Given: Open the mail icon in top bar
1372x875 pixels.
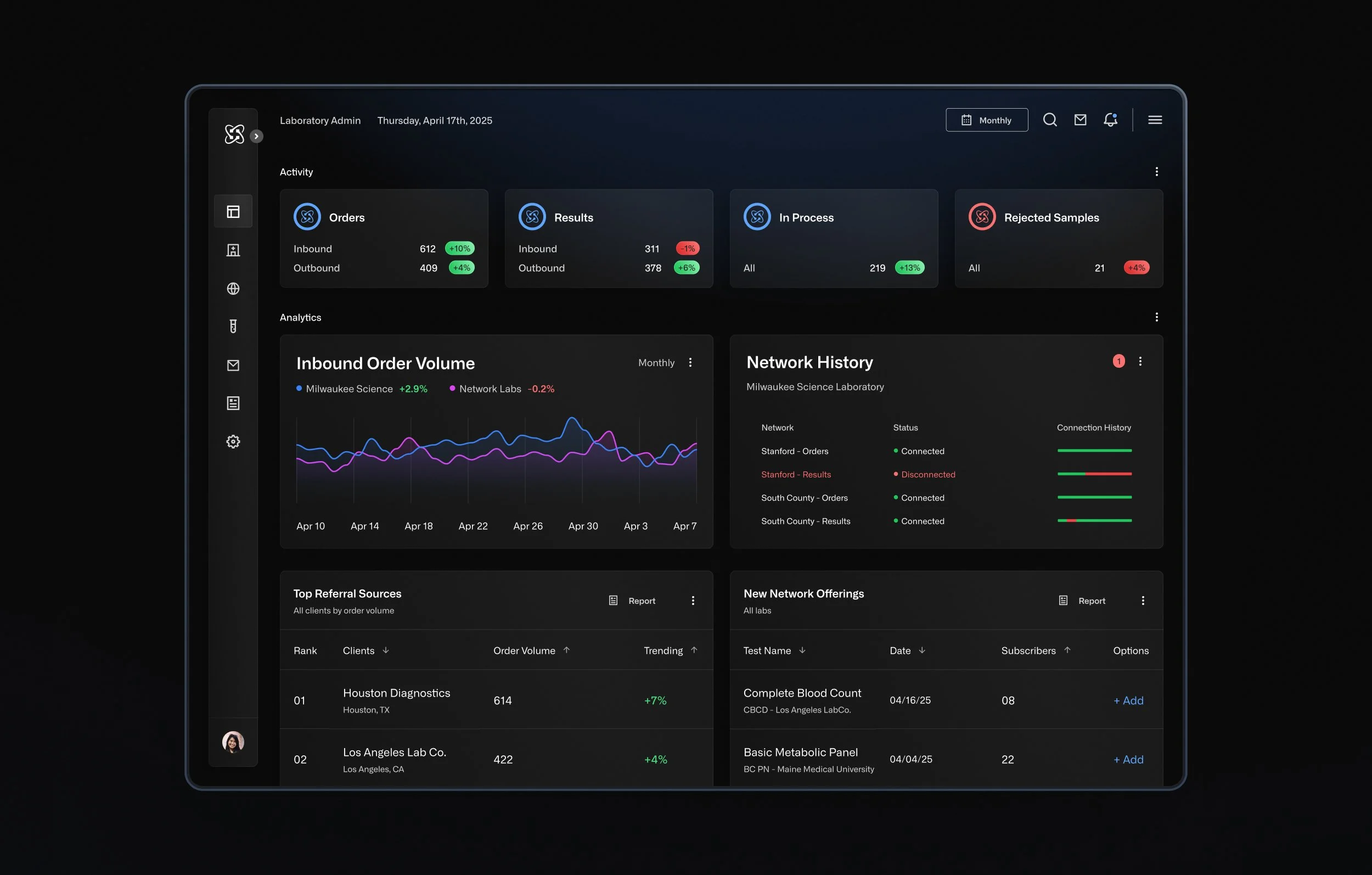Looking at the screenshot, I should (1079, 120).
